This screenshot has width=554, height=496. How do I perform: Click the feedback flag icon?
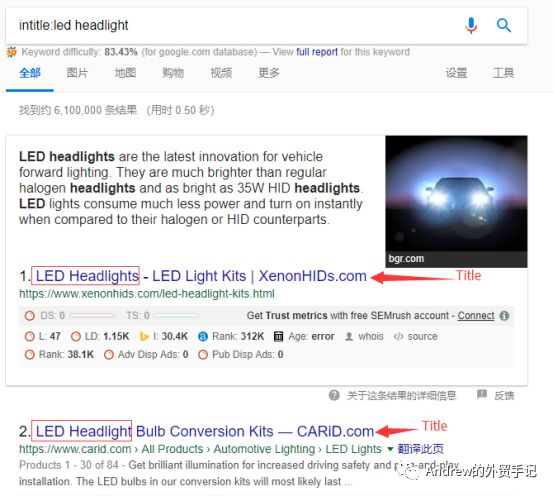point(482,394)
